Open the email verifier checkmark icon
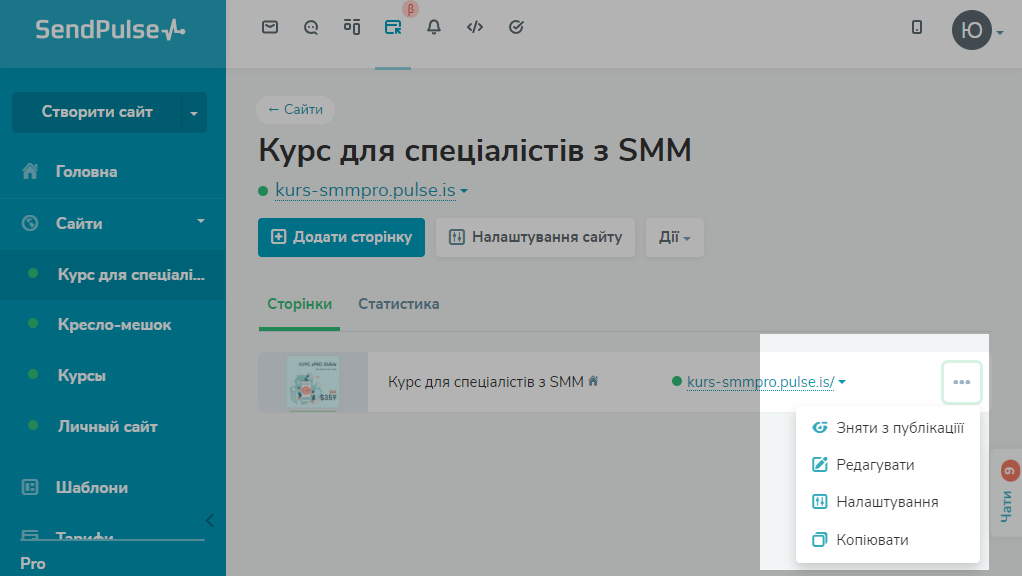 (x=516, y=27)
